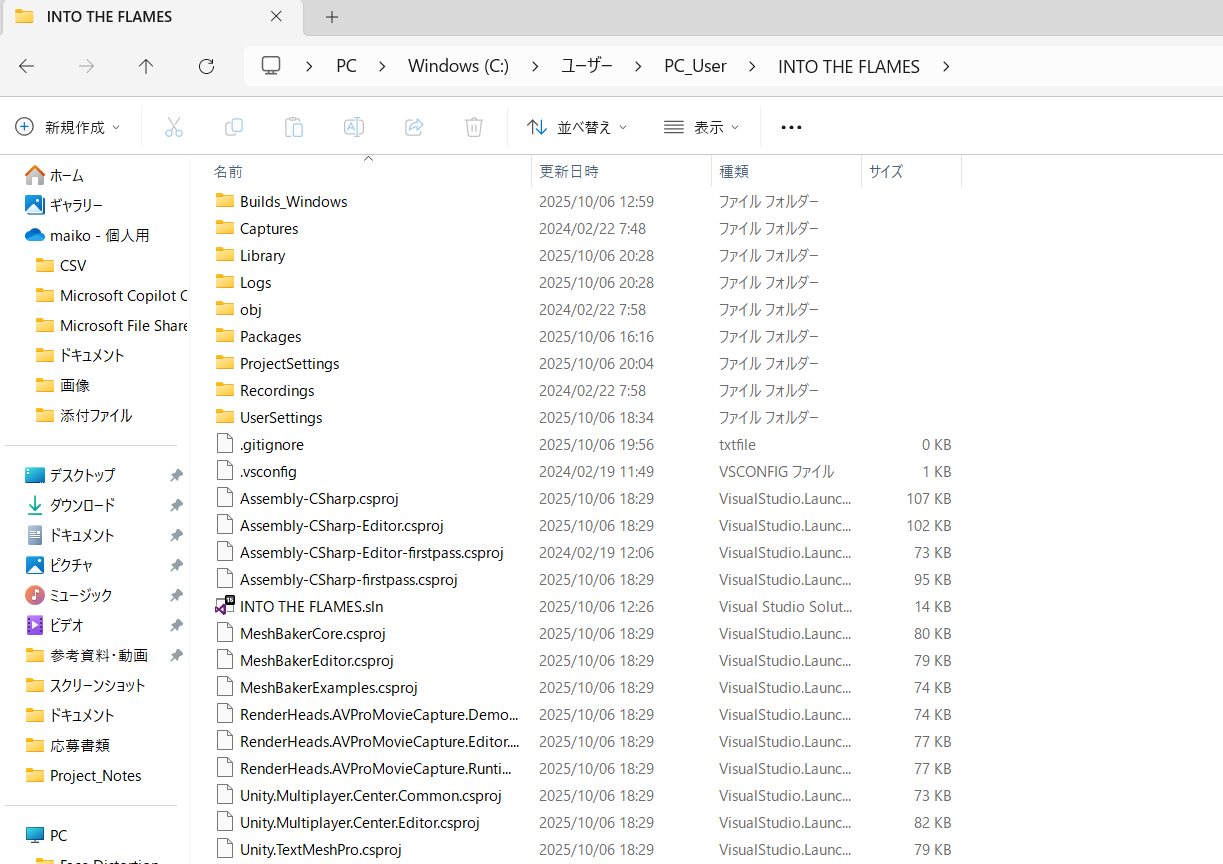Expand chevron after Windows (C:) breadcrumb
This screenshot has height=864, width=1223.
[535, 66]
